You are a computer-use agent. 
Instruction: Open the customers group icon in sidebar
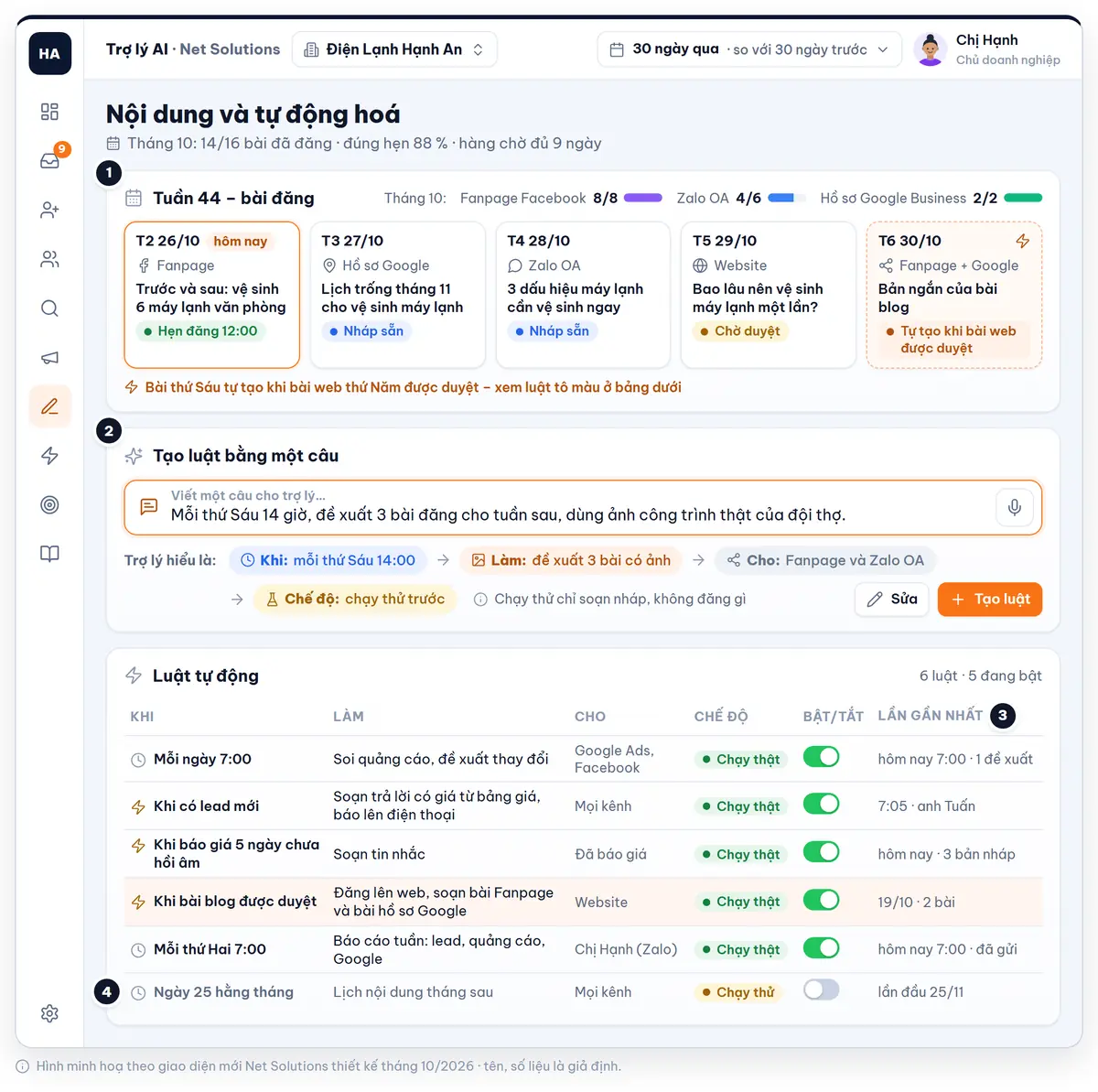point(49,260)
